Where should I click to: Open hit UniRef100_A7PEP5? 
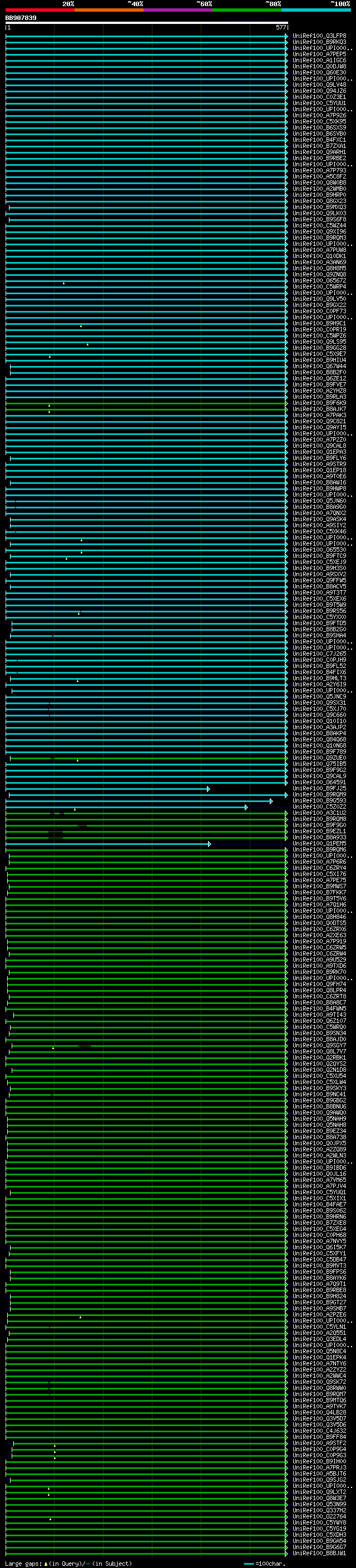point(319,54)
